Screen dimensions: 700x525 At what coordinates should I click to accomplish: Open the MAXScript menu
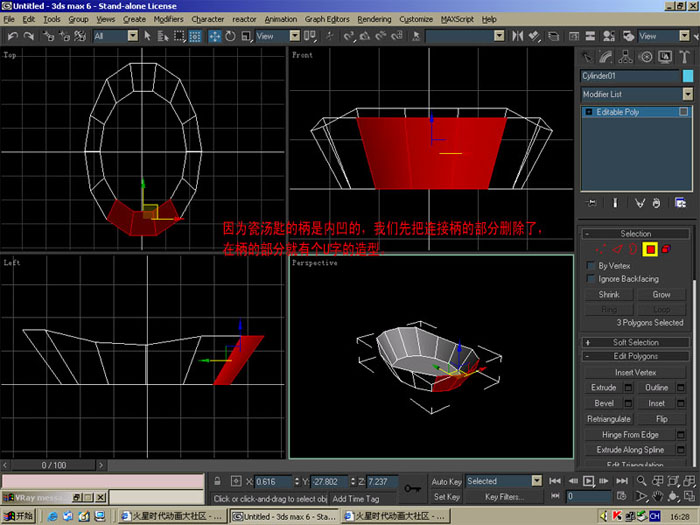coord(457,19)
